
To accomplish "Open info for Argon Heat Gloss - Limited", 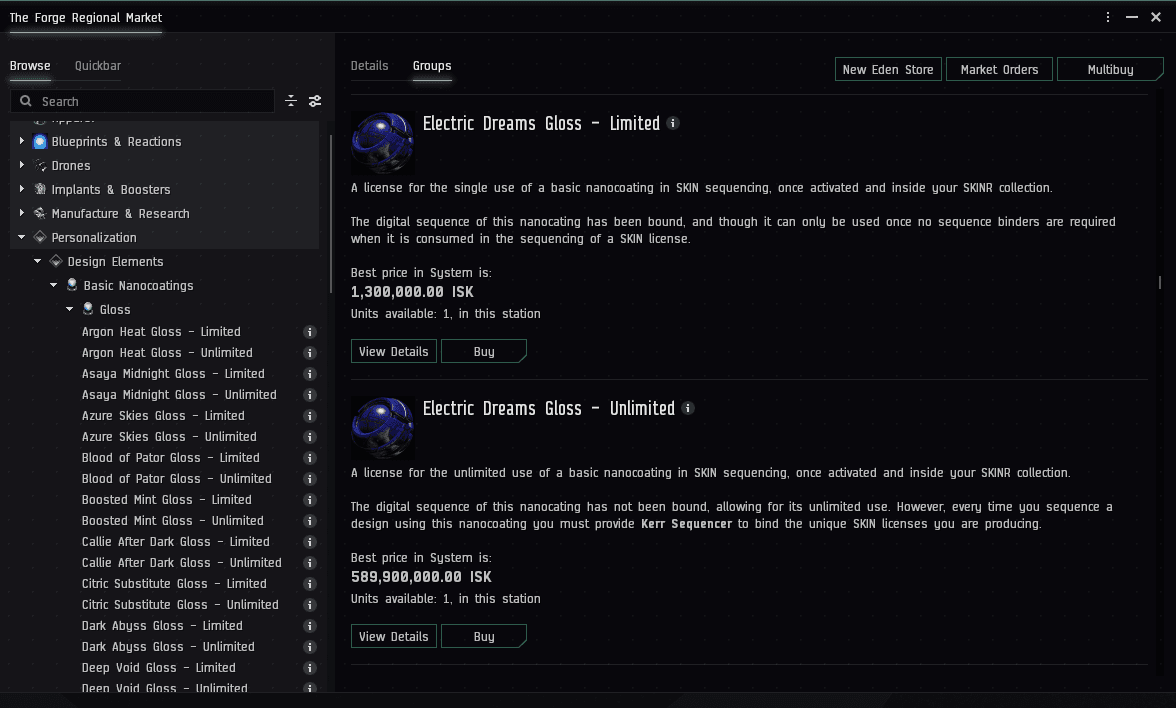I will [x=310, y=332].
